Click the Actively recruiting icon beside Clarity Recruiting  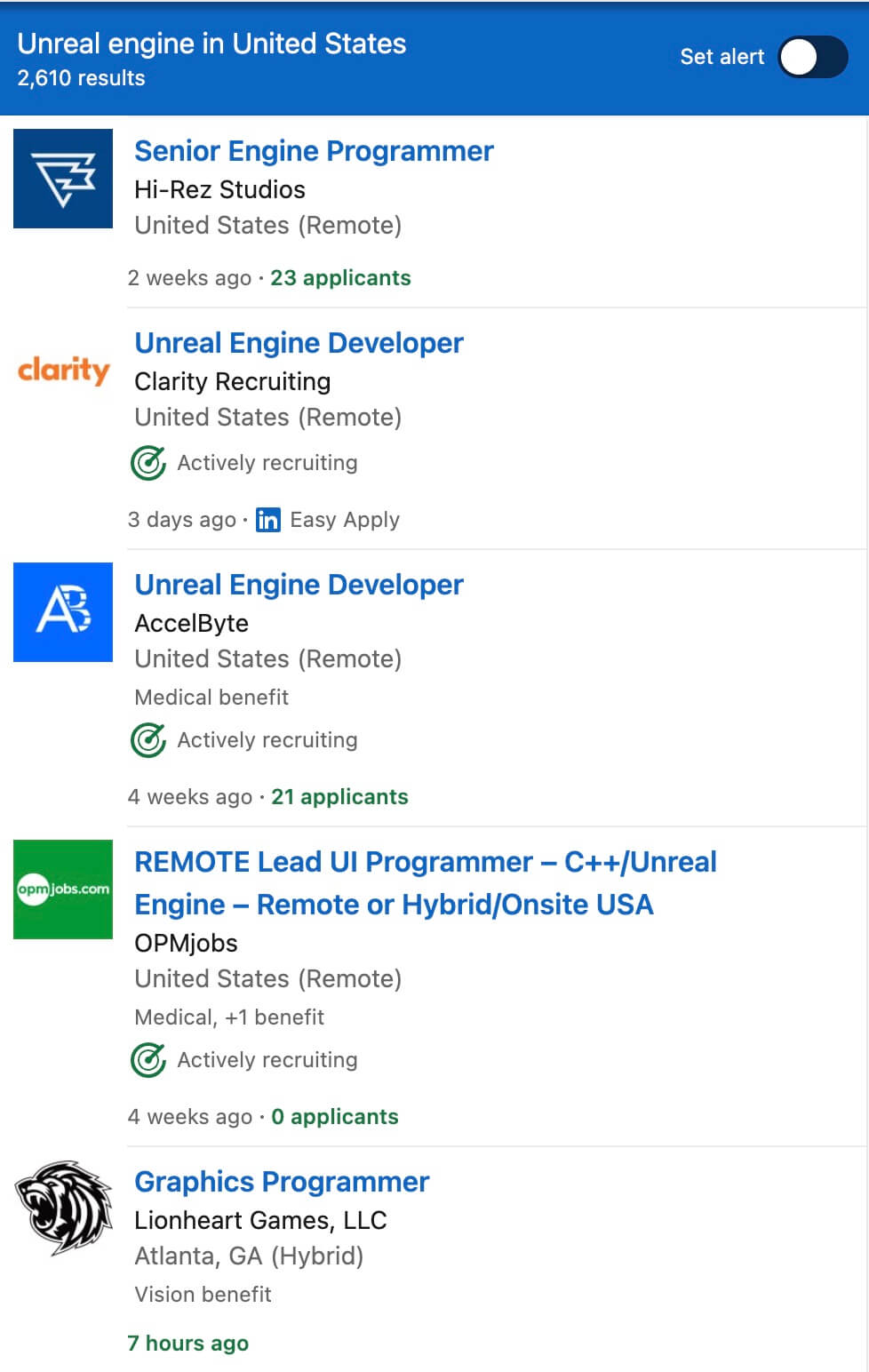148,462
